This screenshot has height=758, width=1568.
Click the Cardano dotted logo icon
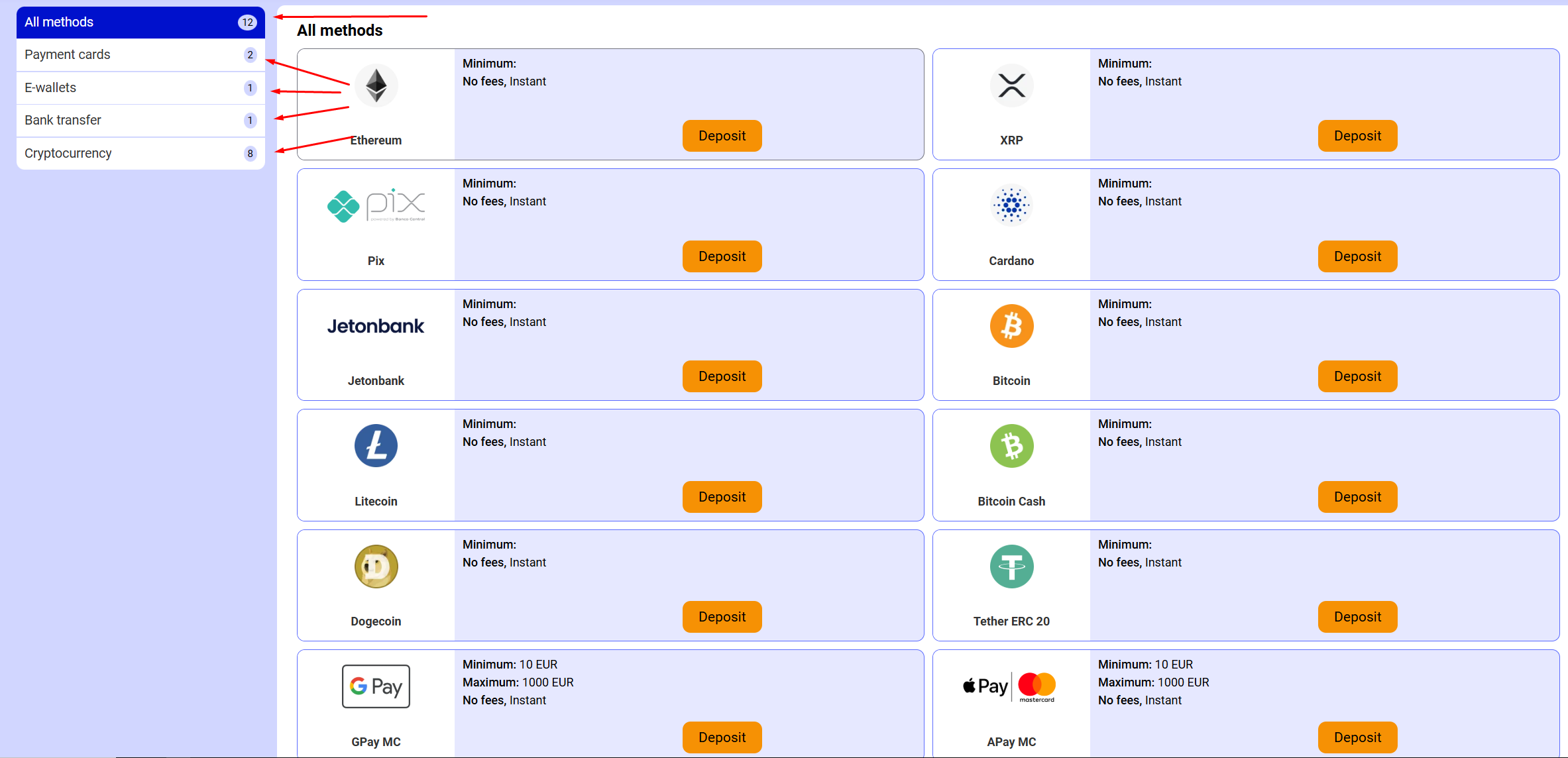(x=1011, y=205)
